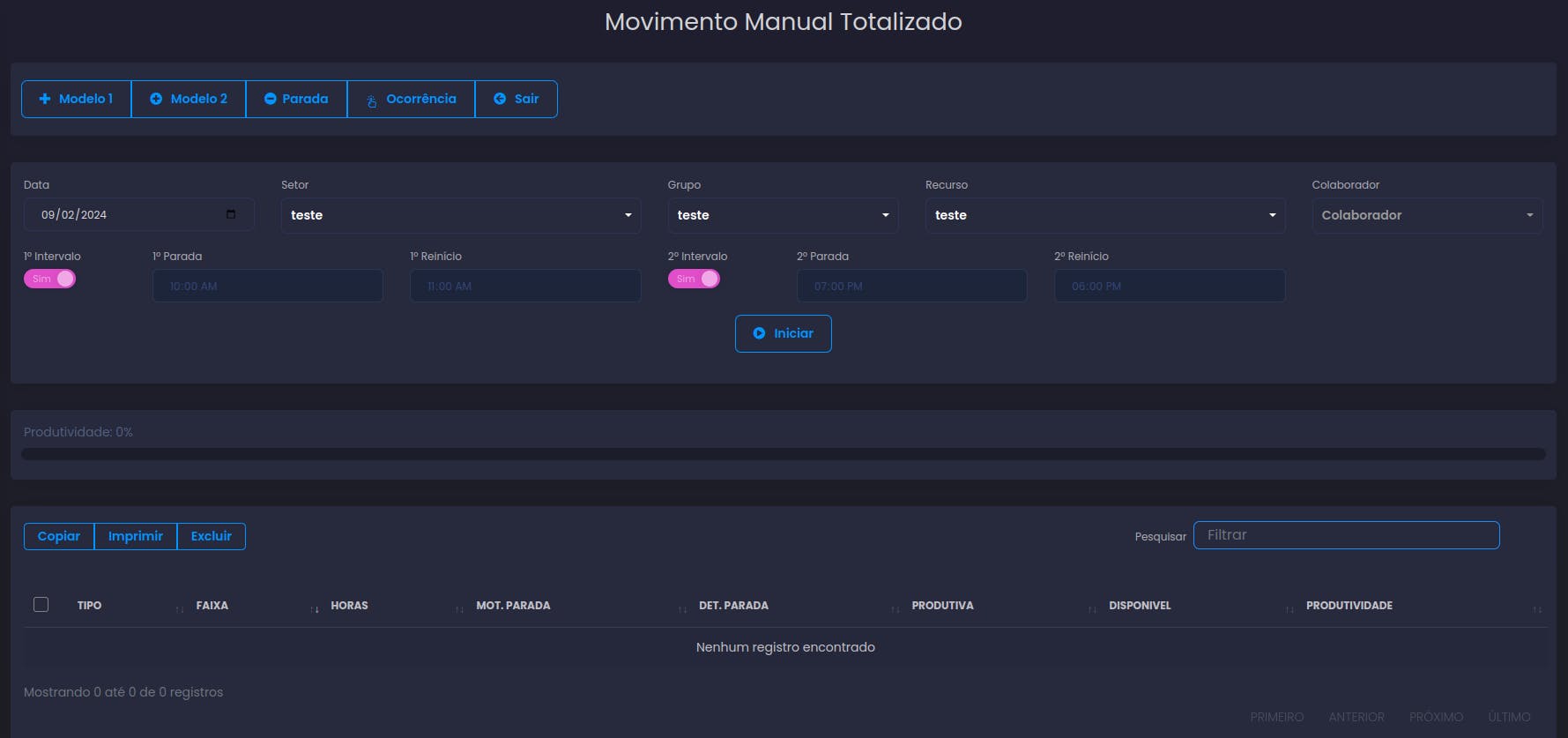Click the DISPONIVEL column header text
This screenshot has height=738, width=1568.
tap(1140, 606)
